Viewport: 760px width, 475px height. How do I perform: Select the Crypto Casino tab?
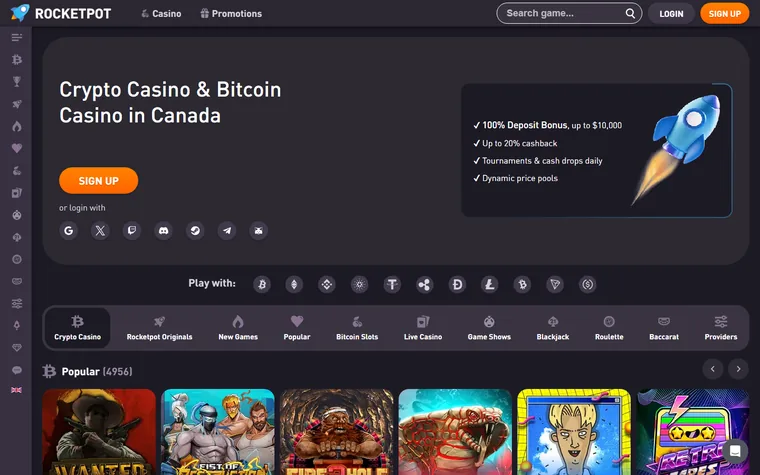[x=78, y=328]
